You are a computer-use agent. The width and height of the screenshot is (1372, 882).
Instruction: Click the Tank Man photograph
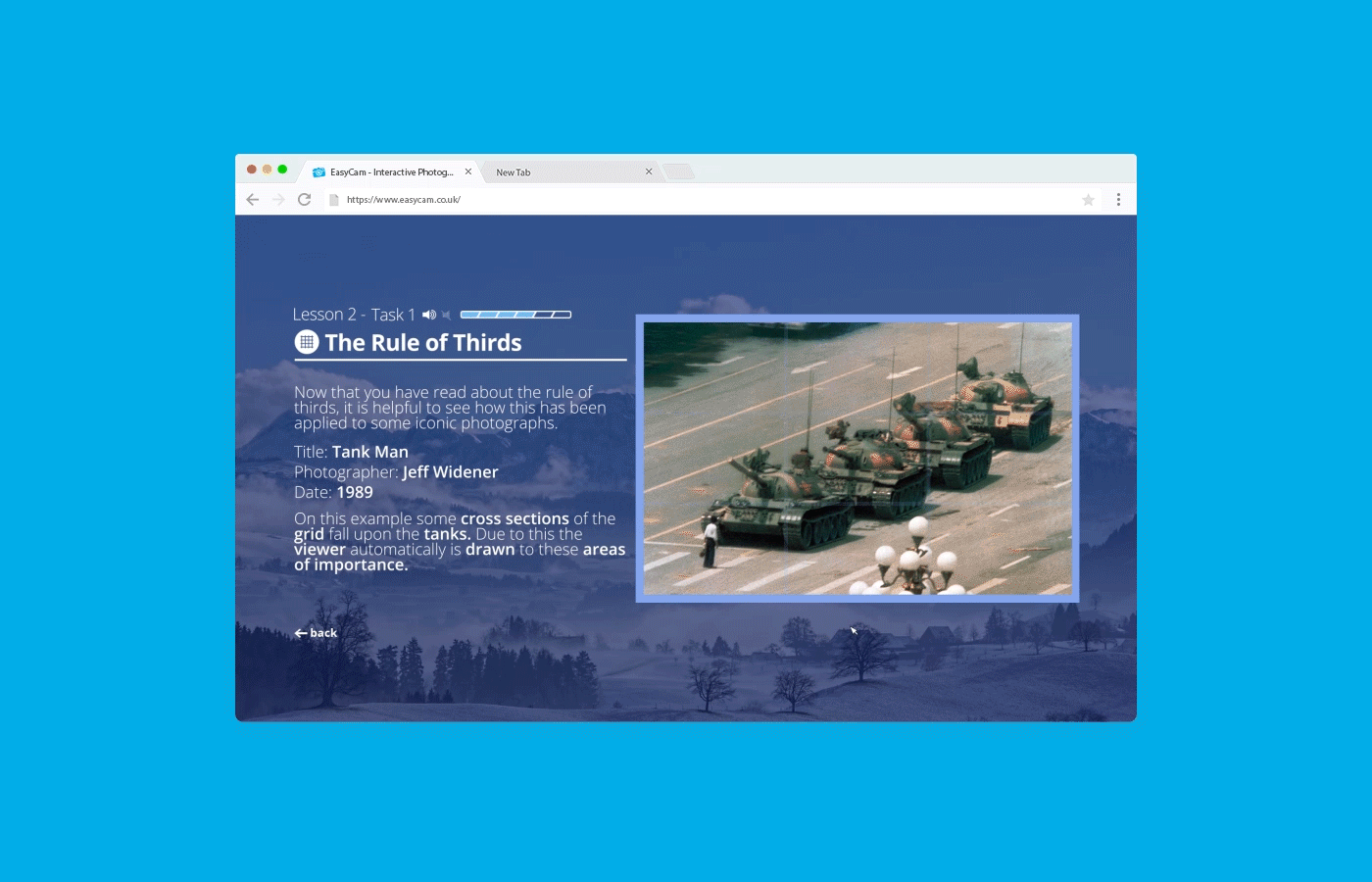coord(857,458)
